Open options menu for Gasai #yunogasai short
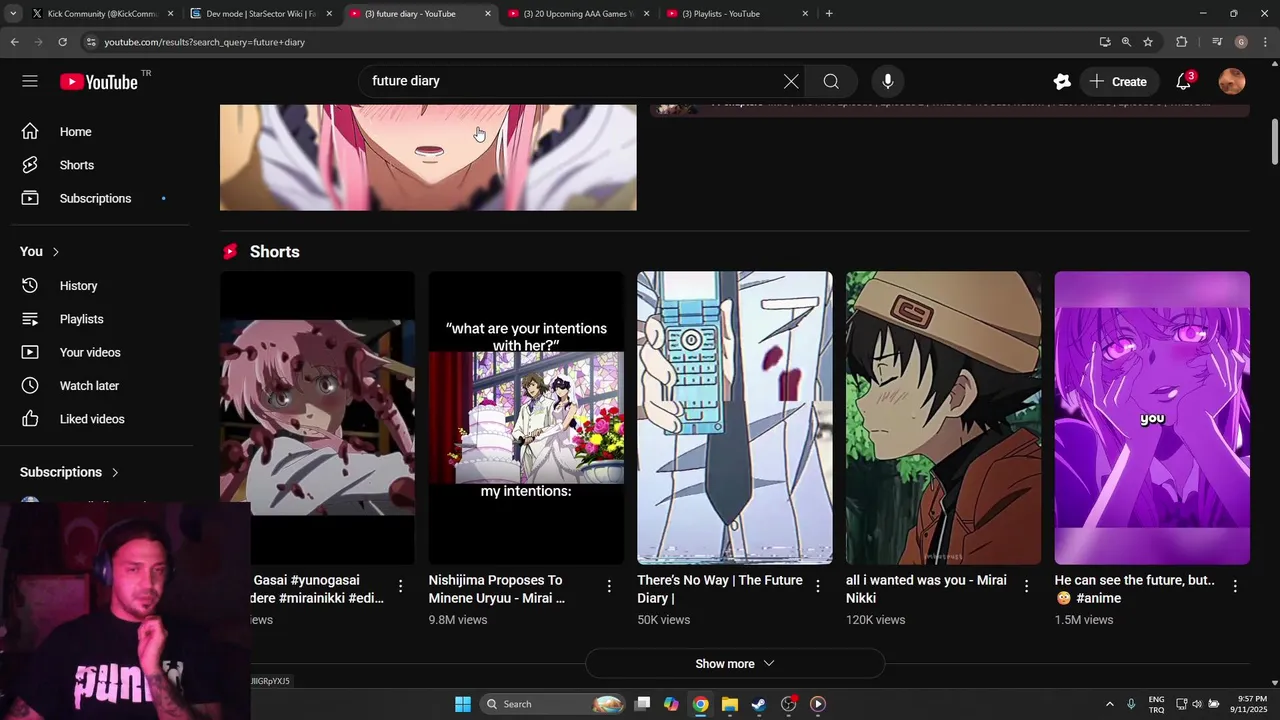Screen dimensions: 1280x720 (400, 586)
